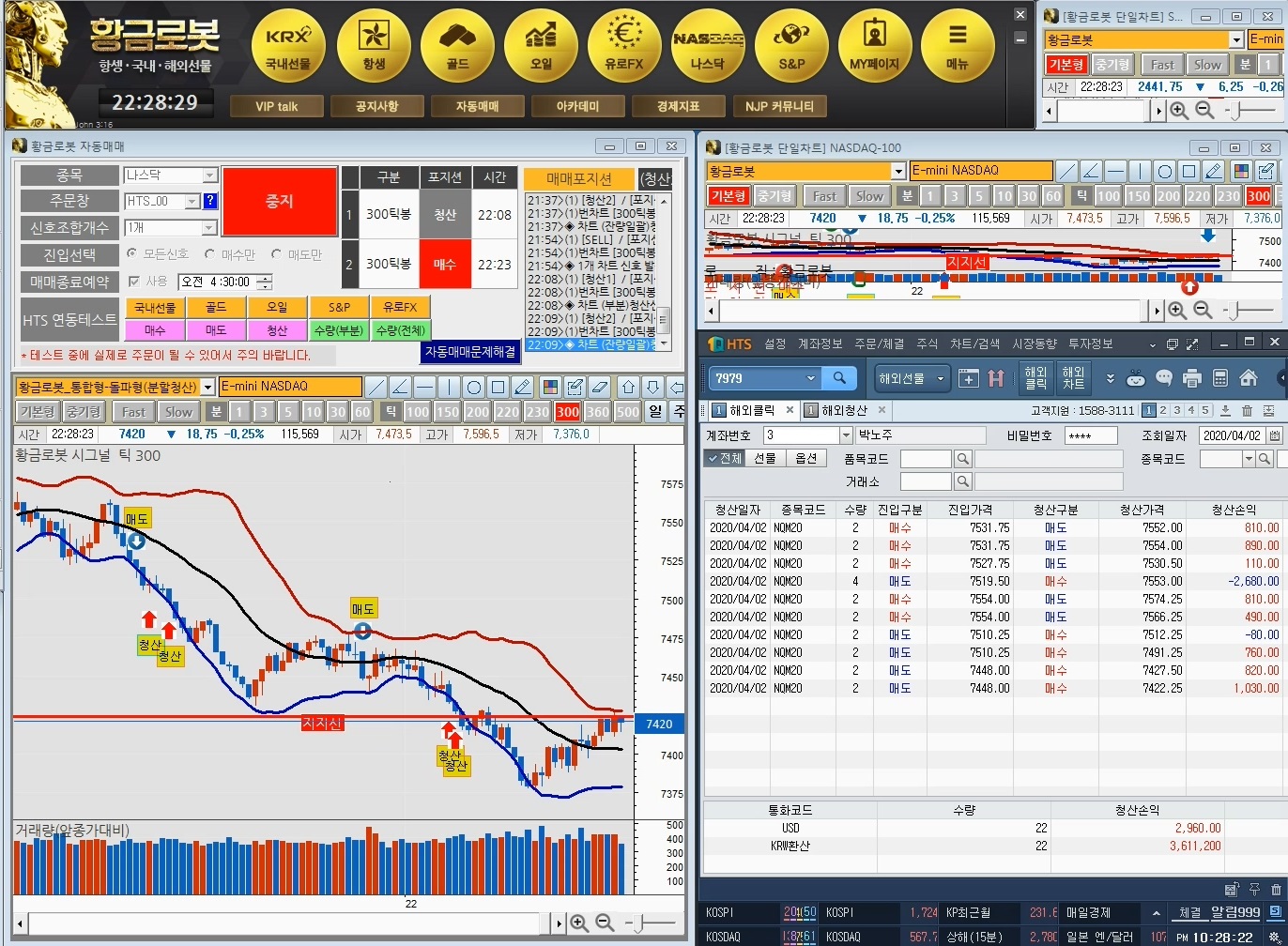Open the KRX 국내선물 round icon
Screen dimensions: 1288x946
pos(288,44)
